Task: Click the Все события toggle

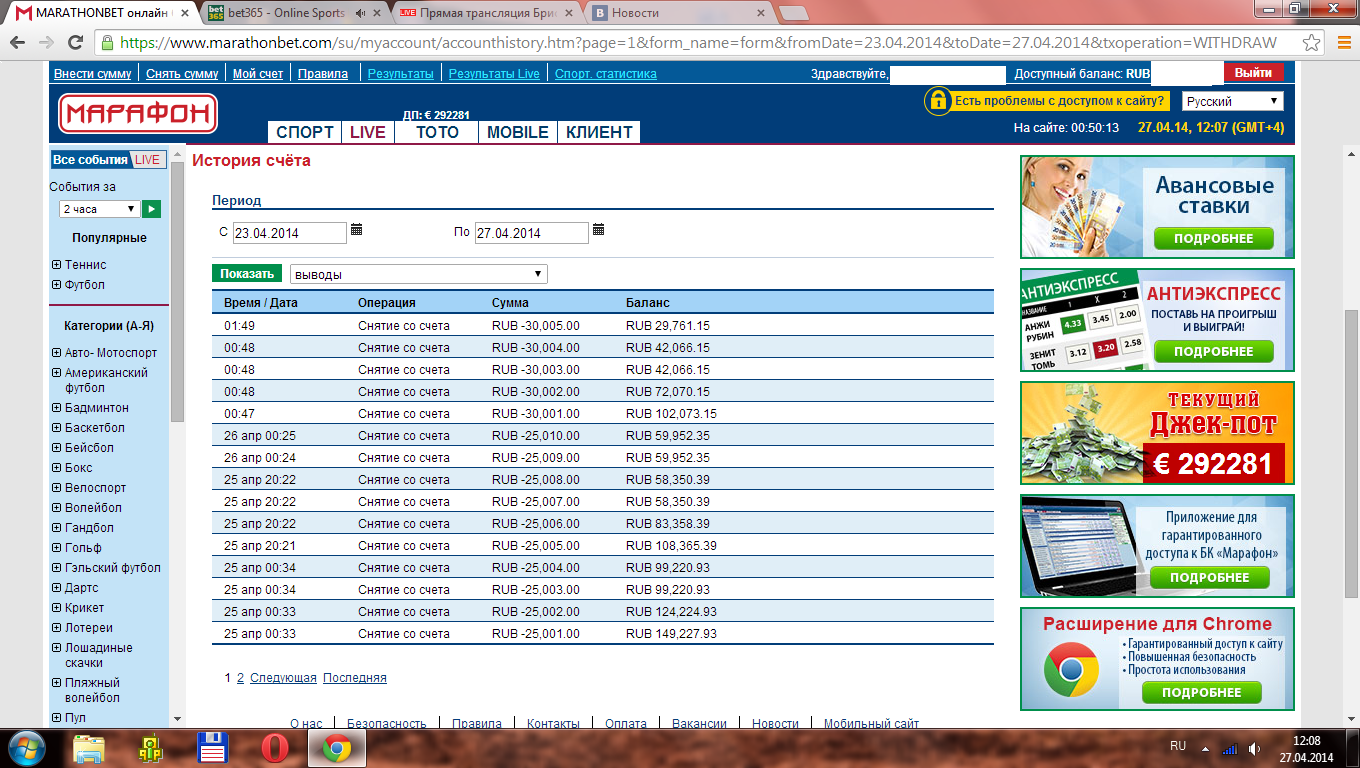Action: point(91,160)
